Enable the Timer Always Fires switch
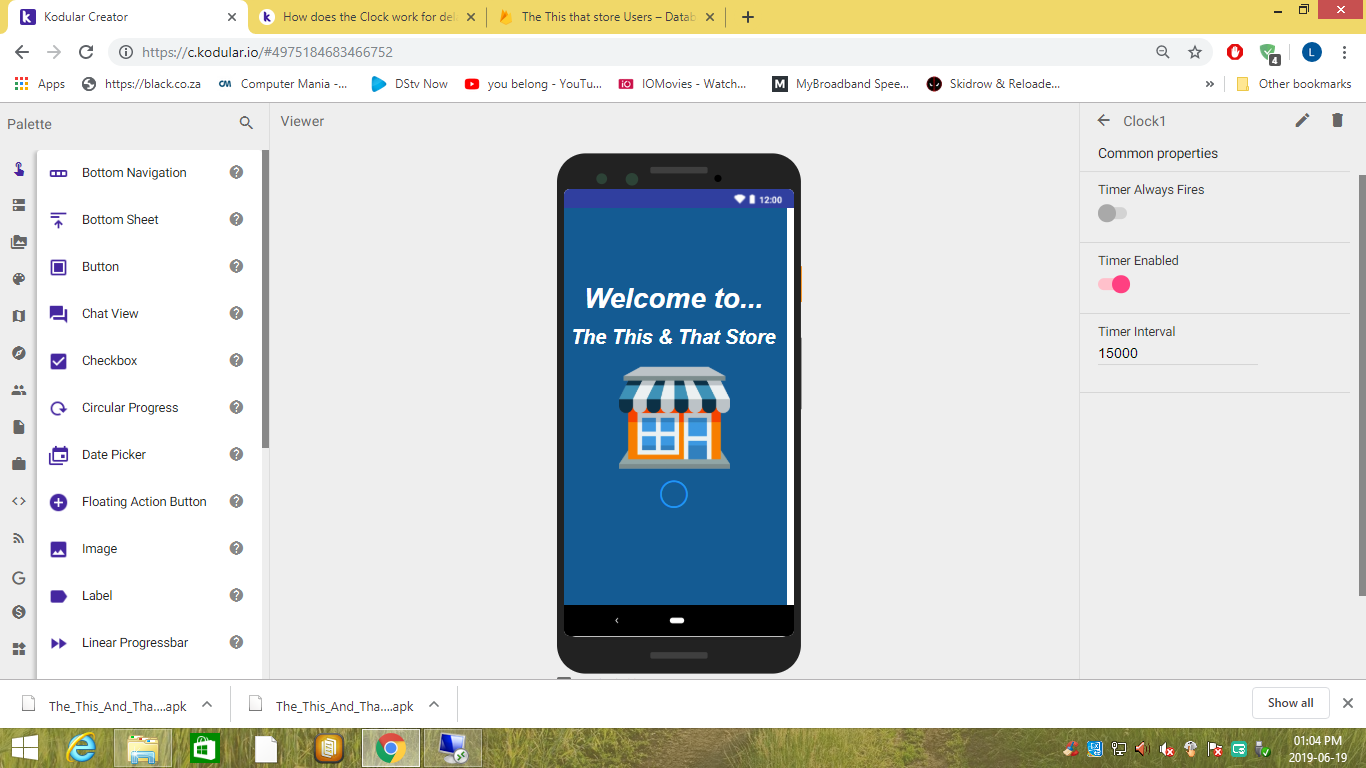 [x=1112, y=213]
